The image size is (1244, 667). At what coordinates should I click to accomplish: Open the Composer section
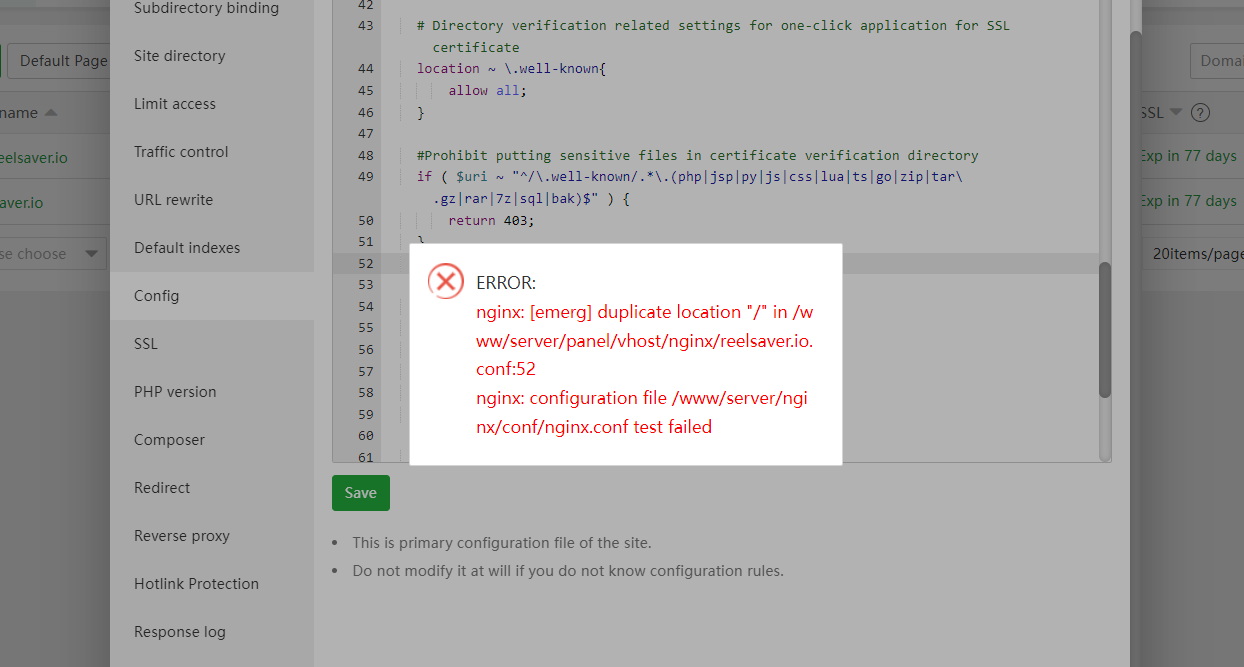[x=169, y=440]
